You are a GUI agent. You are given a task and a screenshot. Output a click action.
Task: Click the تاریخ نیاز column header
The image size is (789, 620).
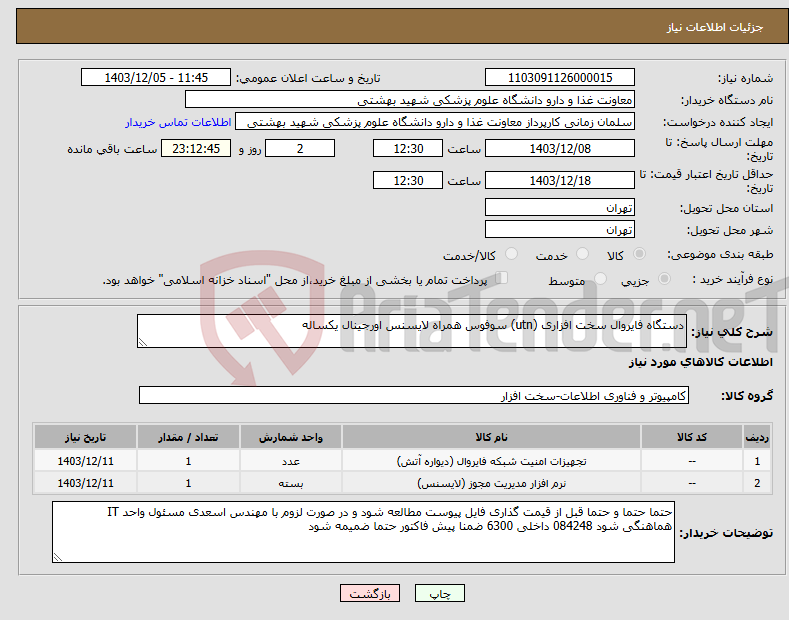[x=86, y=437]
